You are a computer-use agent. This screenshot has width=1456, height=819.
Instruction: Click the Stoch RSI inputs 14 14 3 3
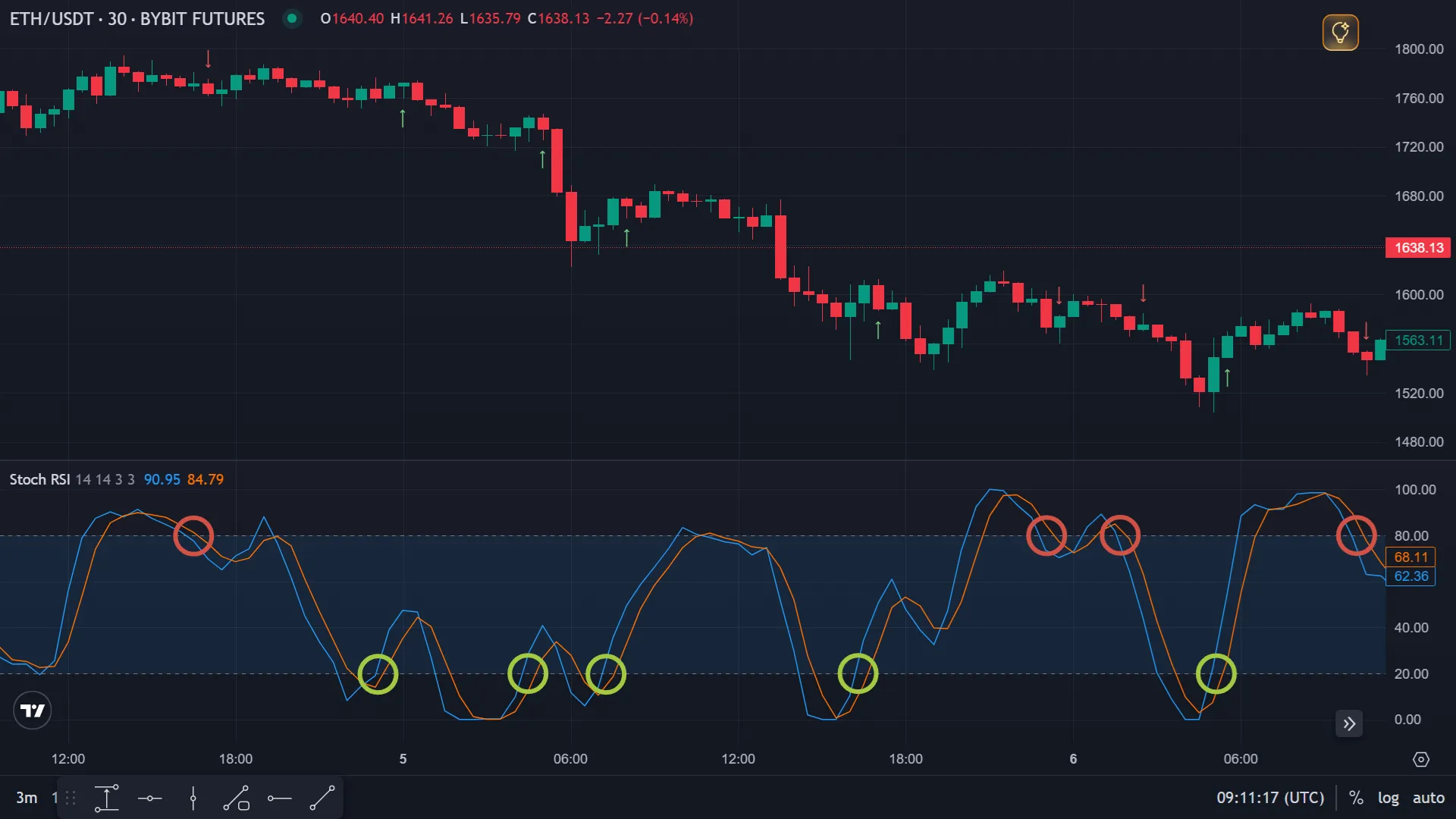(x=105, y=479)
